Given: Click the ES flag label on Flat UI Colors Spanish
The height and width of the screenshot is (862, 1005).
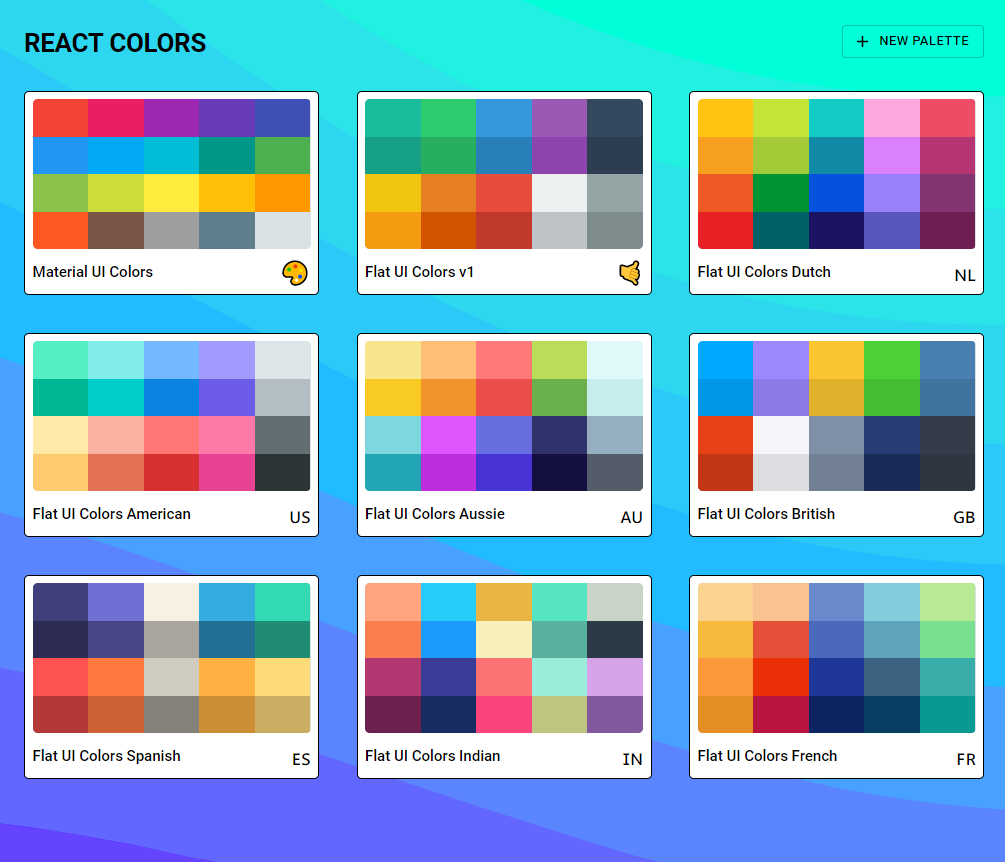Looking at the screenshot, I should click(x=301, y=759).
